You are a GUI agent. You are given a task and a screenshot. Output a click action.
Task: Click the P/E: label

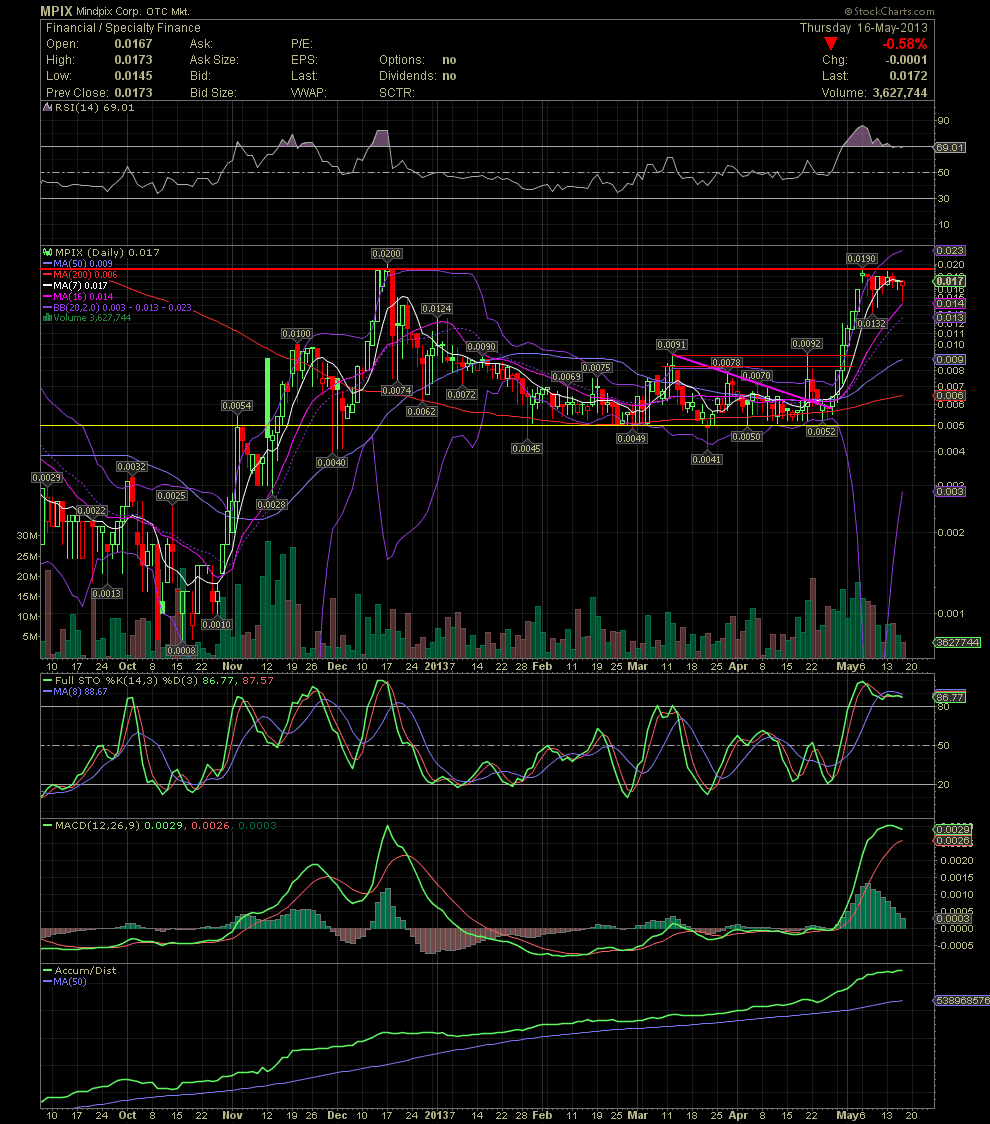302,44
